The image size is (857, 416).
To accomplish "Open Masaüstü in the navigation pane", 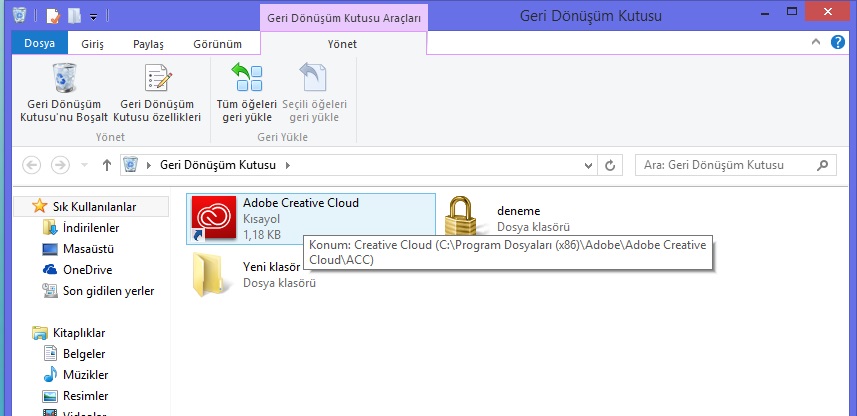I will click(88, 249).
